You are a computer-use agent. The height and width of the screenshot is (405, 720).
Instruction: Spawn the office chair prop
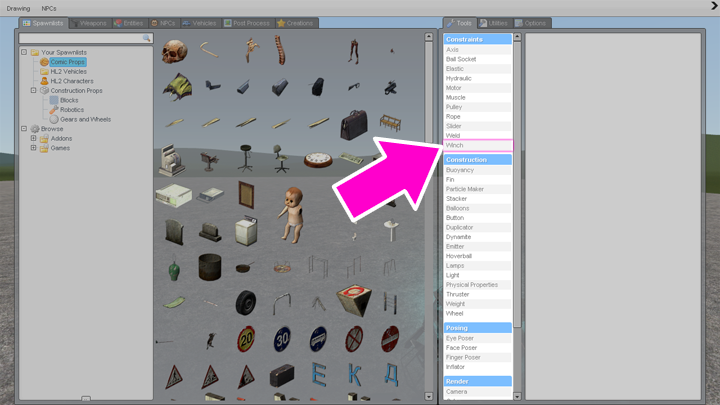pos(281,159)
